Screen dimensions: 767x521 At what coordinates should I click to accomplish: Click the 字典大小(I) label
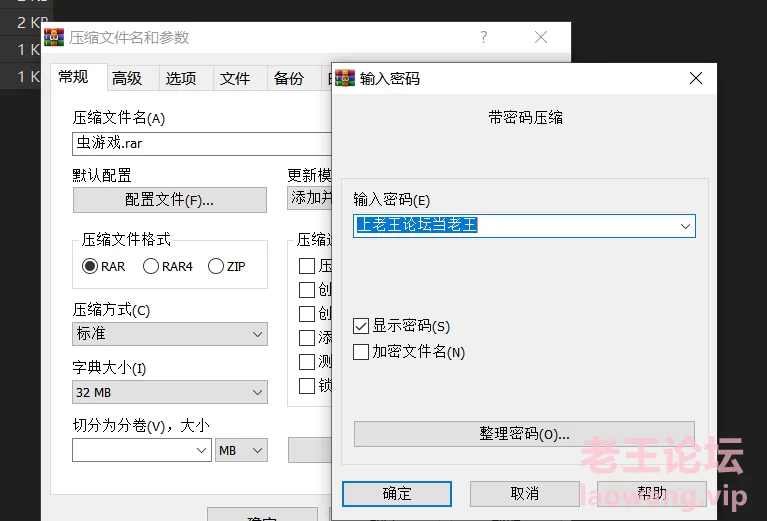click(110, 367)
